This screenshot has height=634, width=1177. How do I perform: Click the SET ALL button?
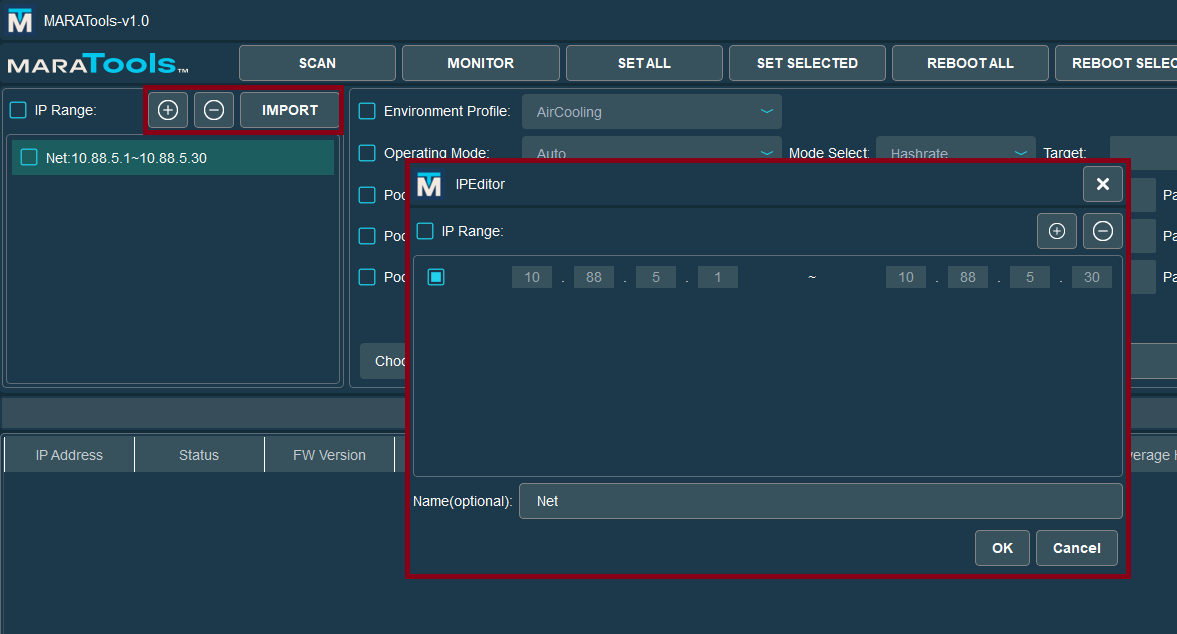click(644, 63)
